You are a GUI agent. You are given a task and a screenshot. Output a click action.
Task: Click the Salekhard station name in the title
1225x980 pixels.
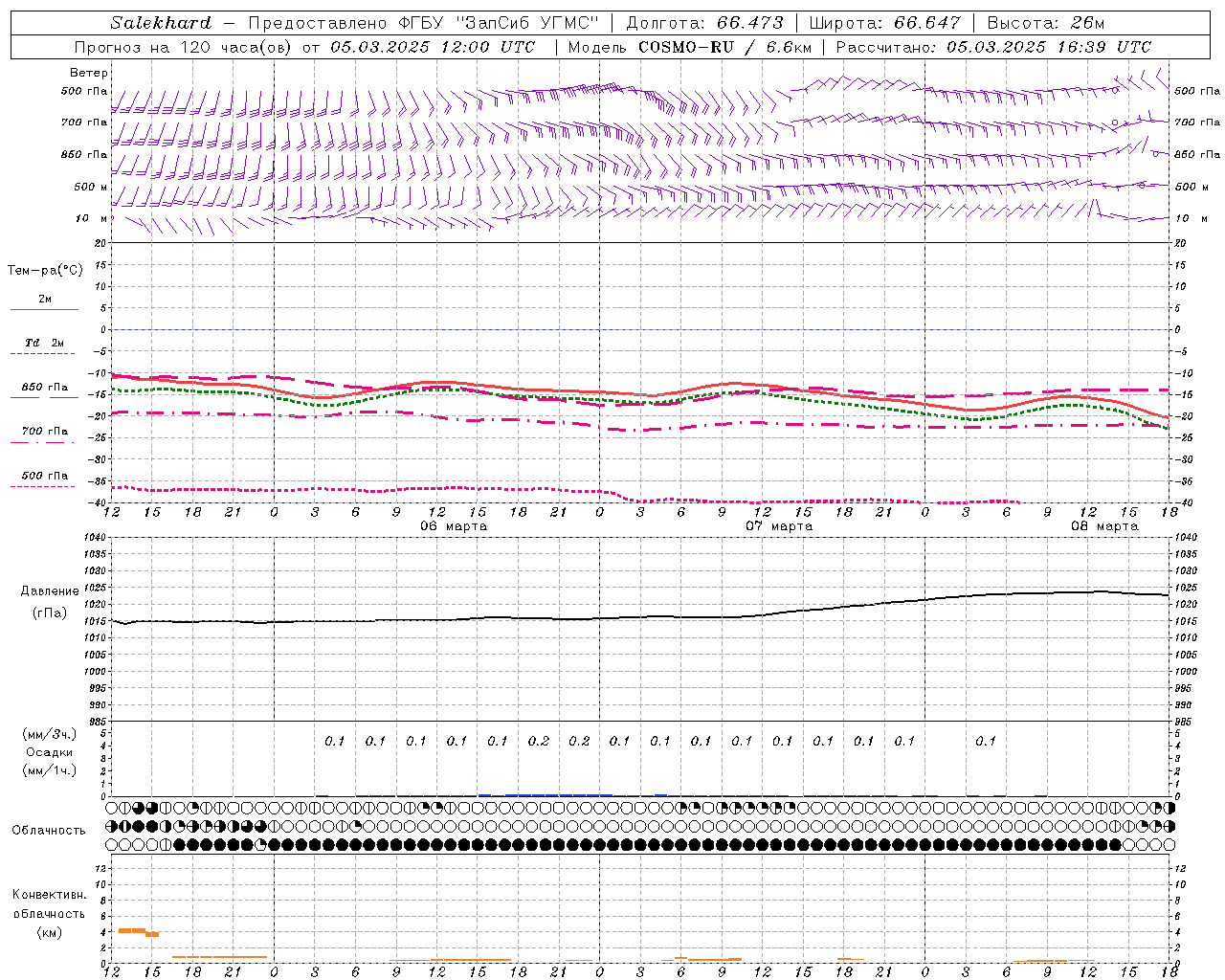(161, 23)
